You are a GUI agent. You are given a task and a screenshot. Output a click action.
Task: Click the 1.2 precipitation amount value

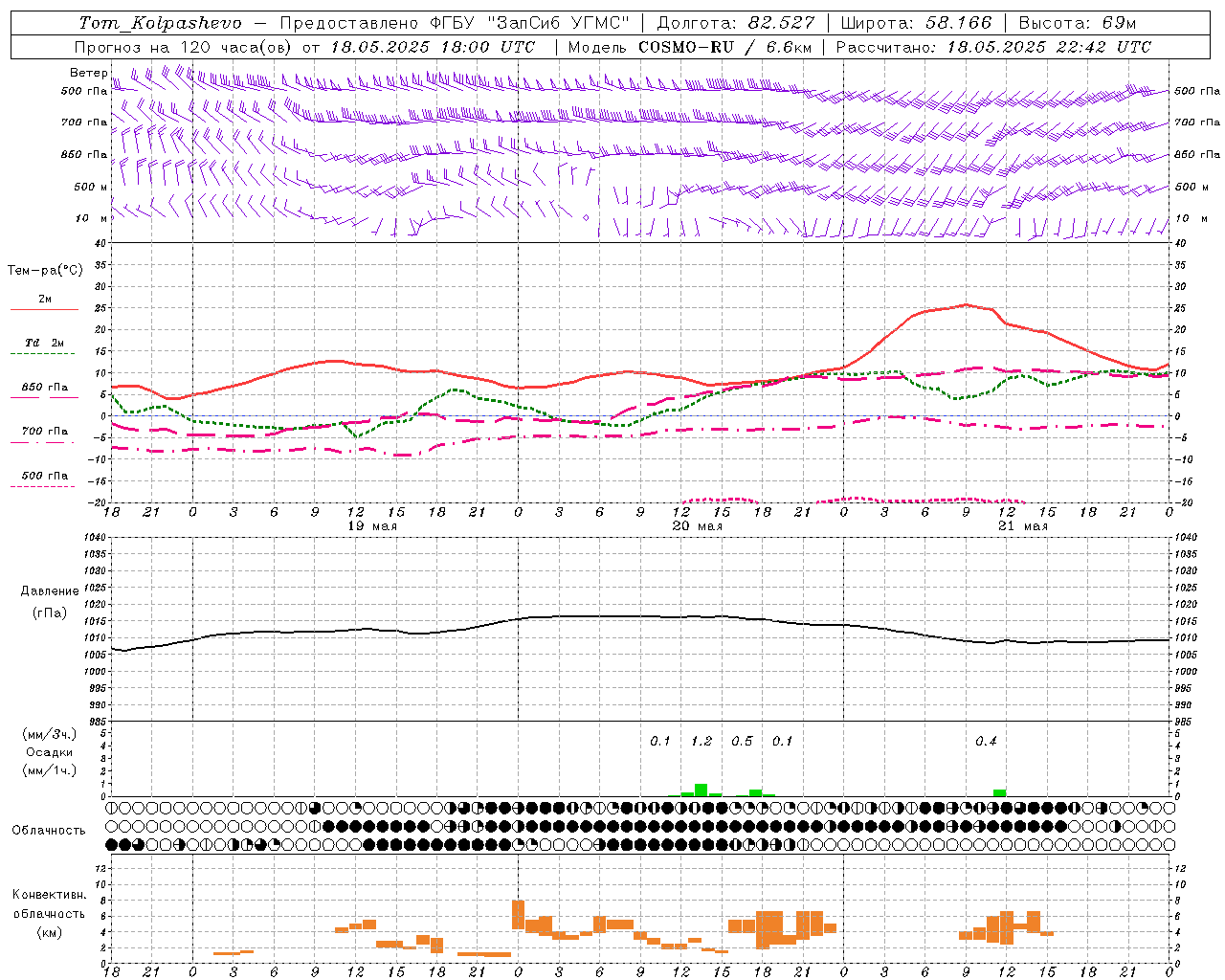(702, 742)
